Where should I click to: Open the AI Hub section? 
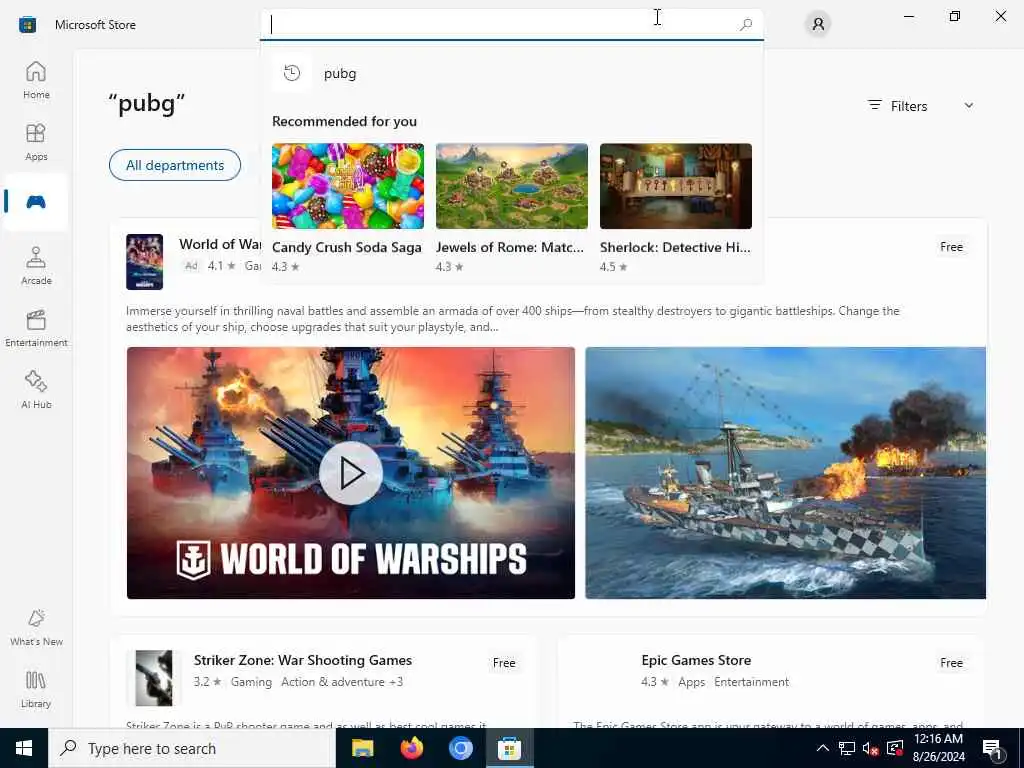(x=36, y=390)
